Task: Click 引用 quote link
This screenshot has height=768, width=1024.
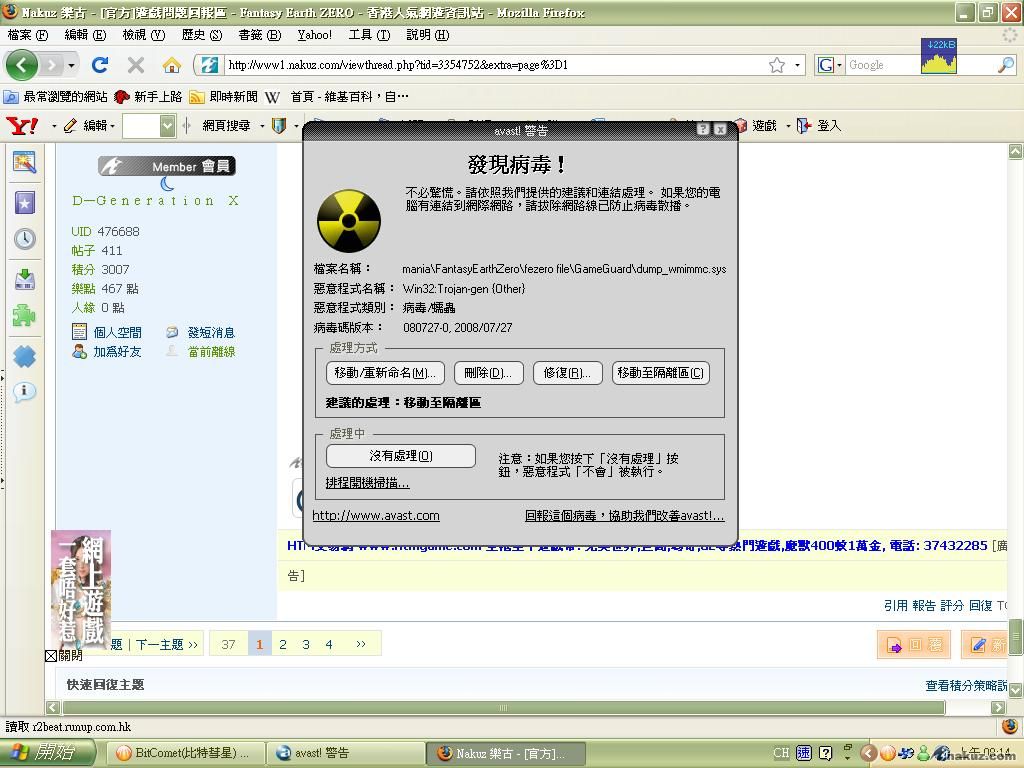Action: [895, 605]
